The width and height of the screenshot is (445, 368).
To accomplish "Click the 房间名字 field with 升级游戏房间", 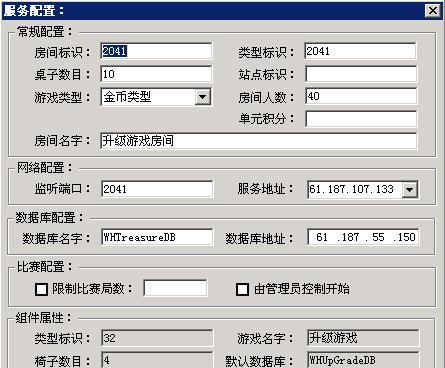I will coord(258,141).
